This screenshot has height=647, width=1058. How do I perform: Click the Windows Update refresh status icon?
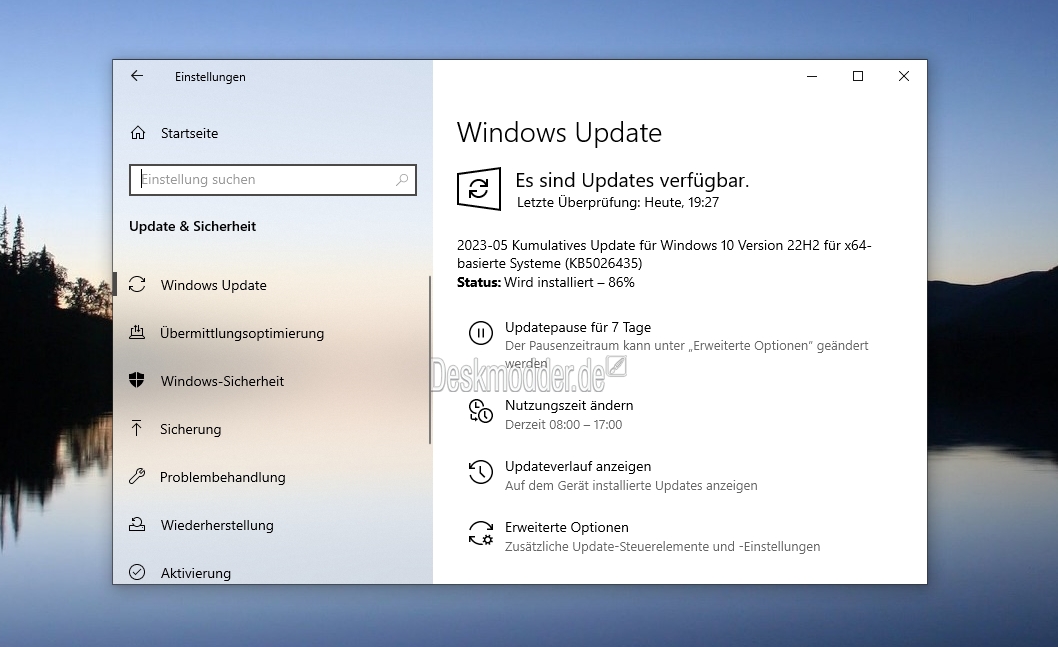[479, 189]
